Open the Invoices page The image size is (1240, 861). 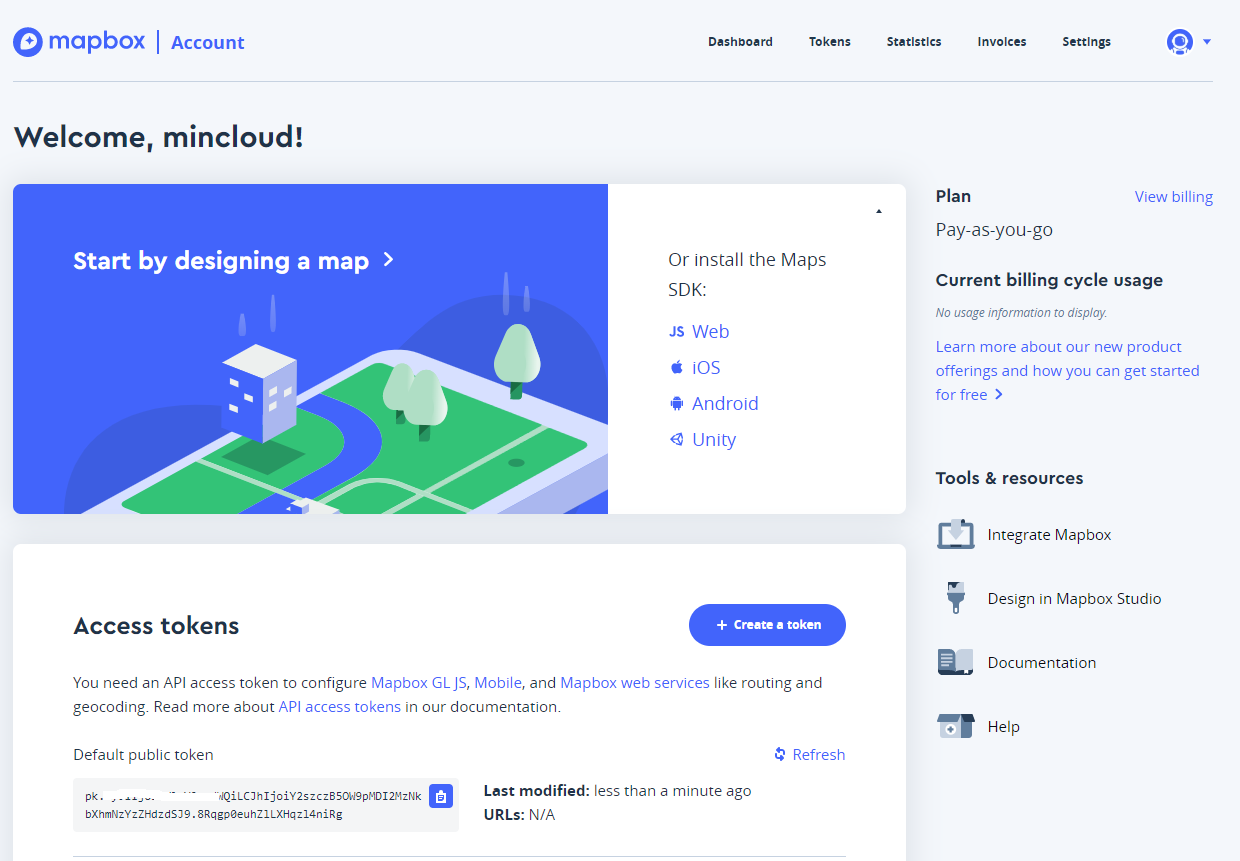pyautogui.click(x=1002, y=42)
